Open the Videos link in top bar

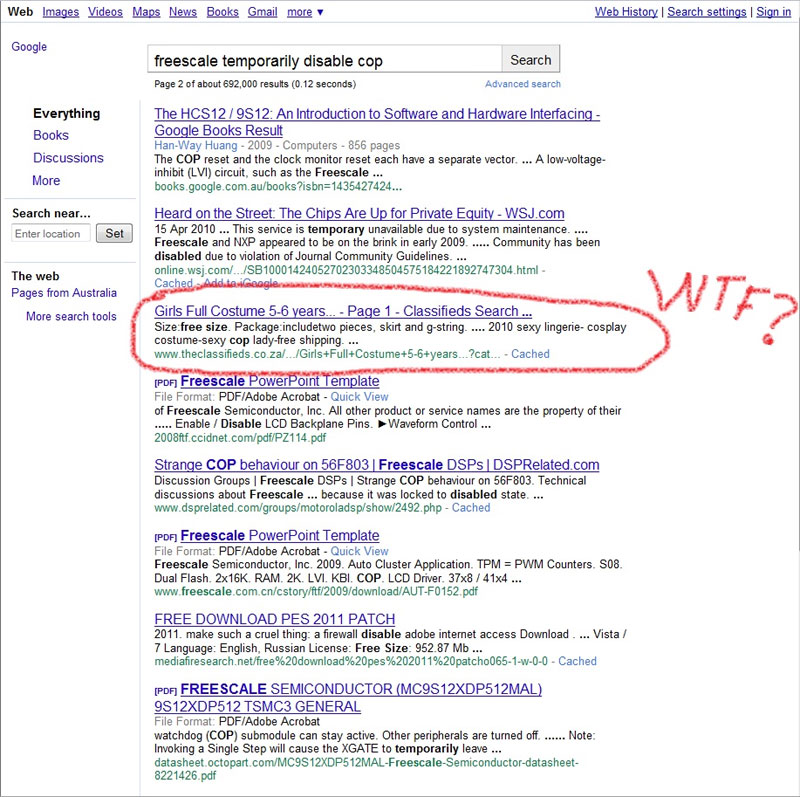(x=105, y=12)
